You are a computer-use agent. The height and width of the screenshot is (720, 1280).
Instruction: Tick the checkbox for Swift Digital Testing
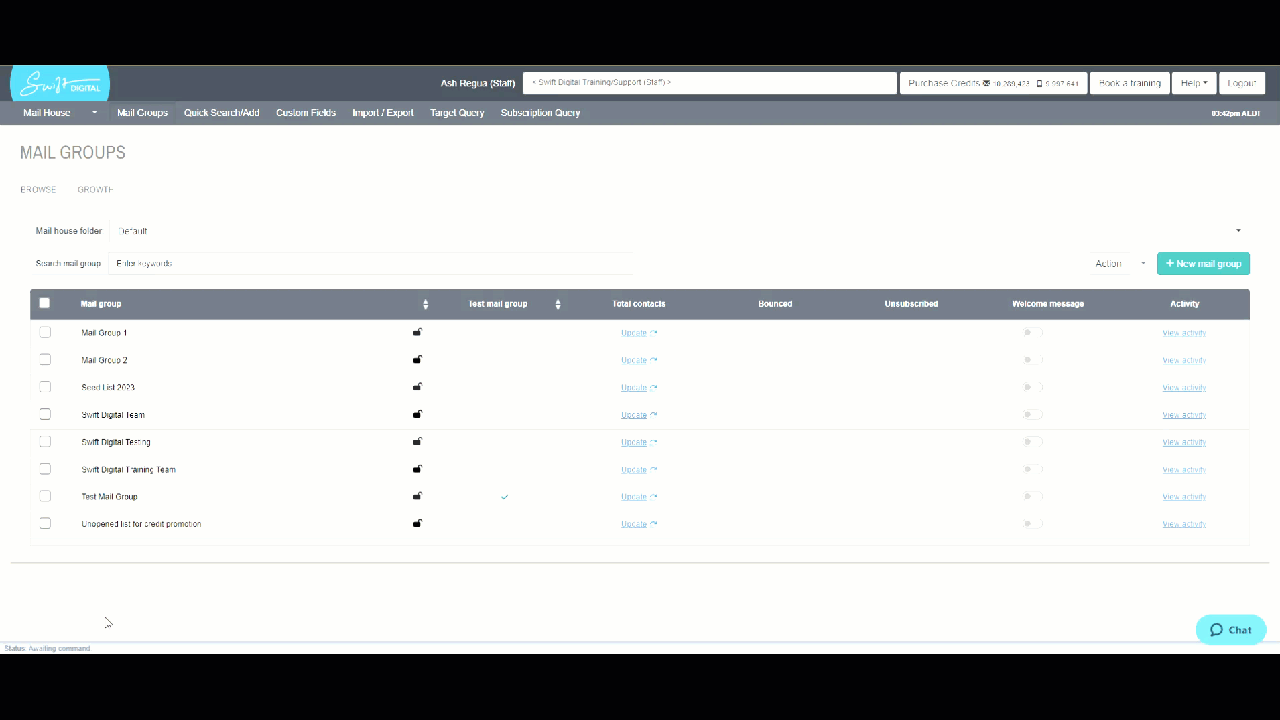coord(45,441)
